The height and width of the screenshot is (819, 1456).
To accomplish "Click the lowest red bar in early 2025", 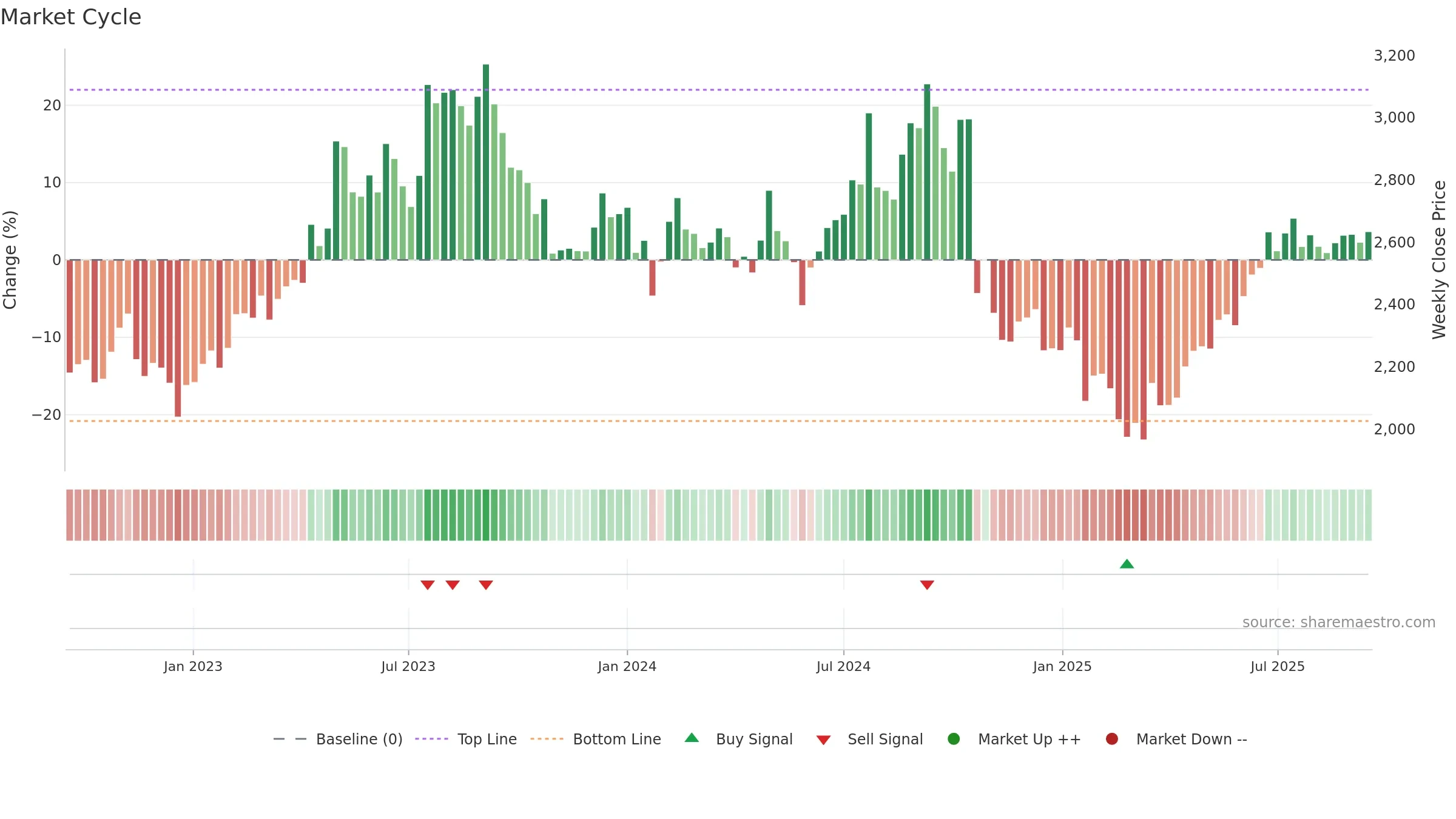I will point(1144,349).
